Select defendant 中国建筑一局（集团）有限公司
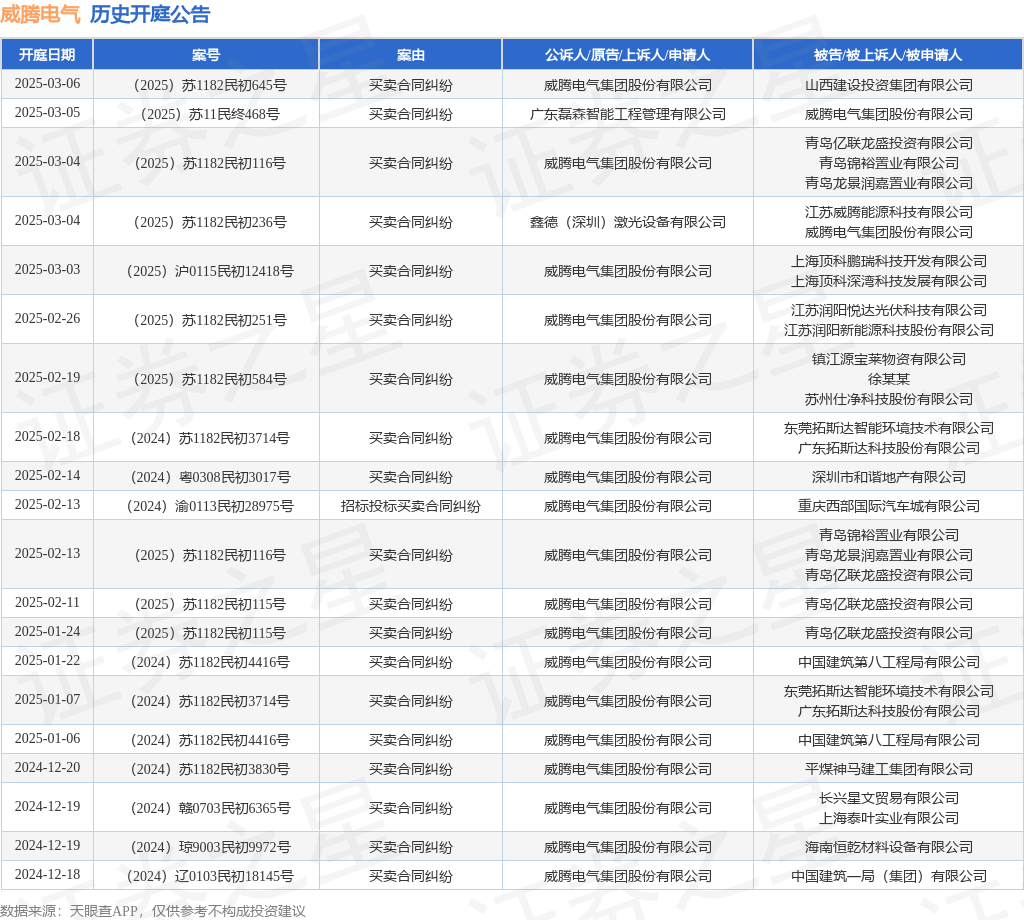 pyautogui.click(x=889, y=876)
